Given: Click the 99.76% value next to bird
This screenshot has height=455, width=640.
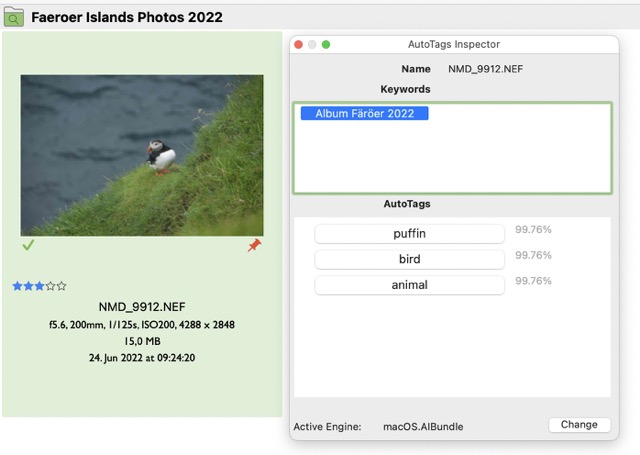Looking at the screenshot, I should coord(533,255).
